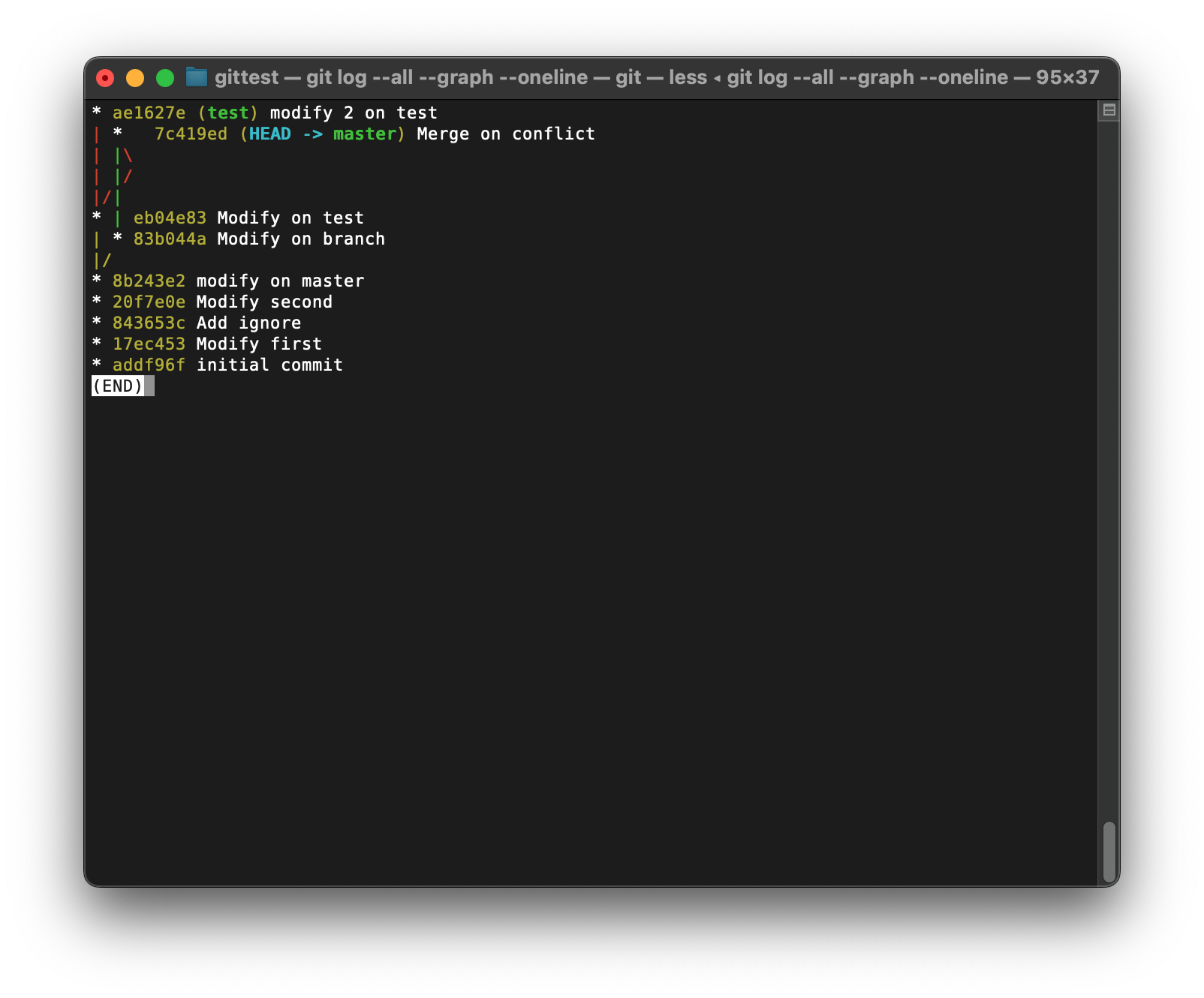Click the yellow minimize window button
Viewport: 1204px width, 998px height.
click(x=135, y=78)
